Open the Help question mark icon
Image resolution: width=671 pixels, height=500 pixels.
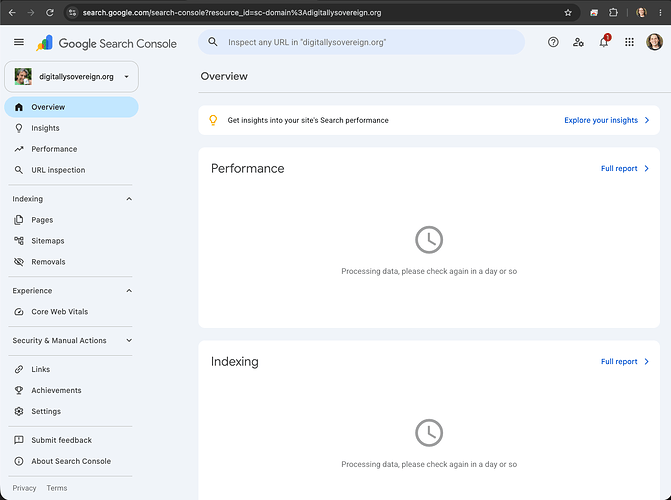[553, 42]
